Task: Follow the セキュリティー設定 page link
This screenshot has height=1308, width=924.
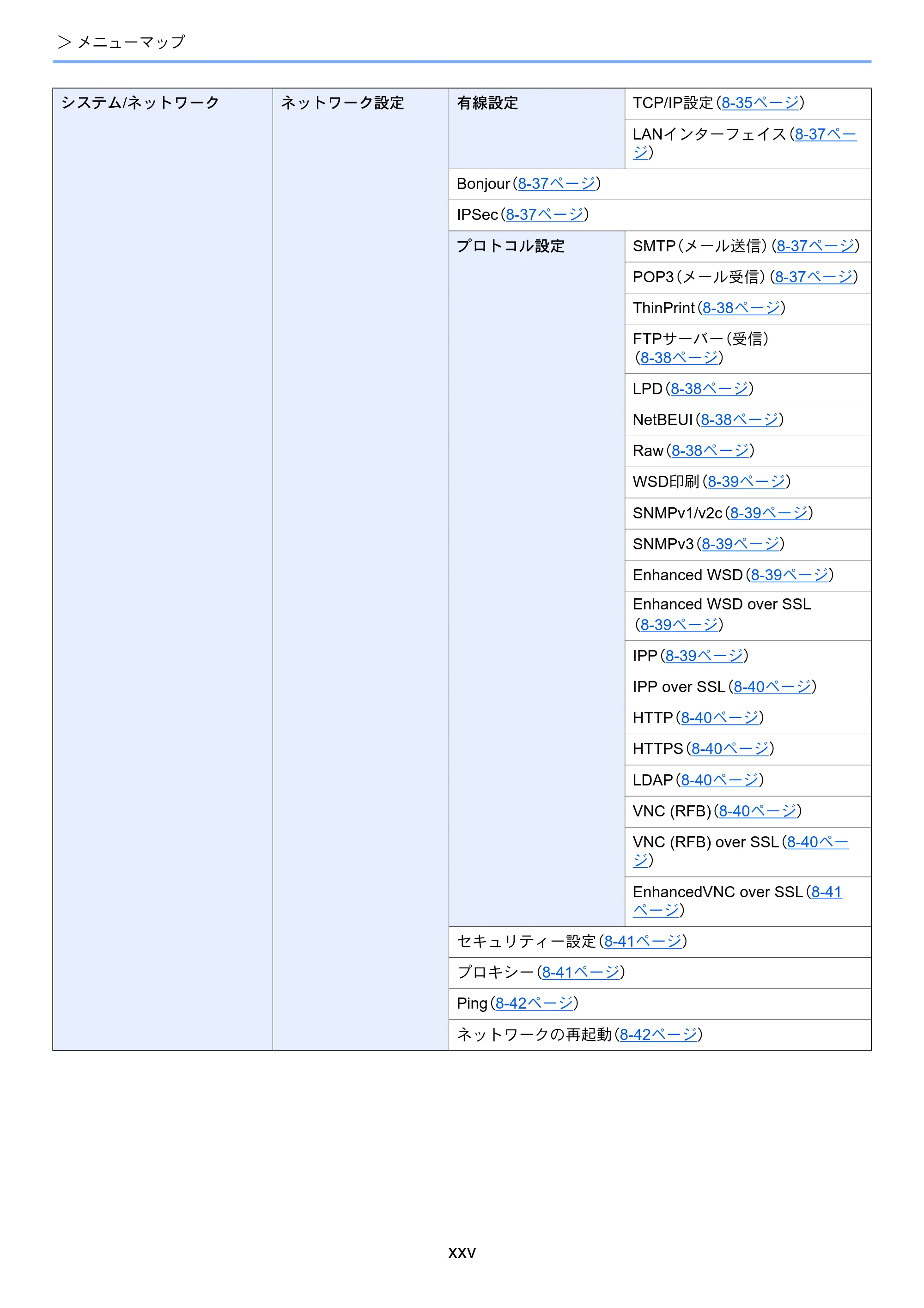Action: point(643,942)
